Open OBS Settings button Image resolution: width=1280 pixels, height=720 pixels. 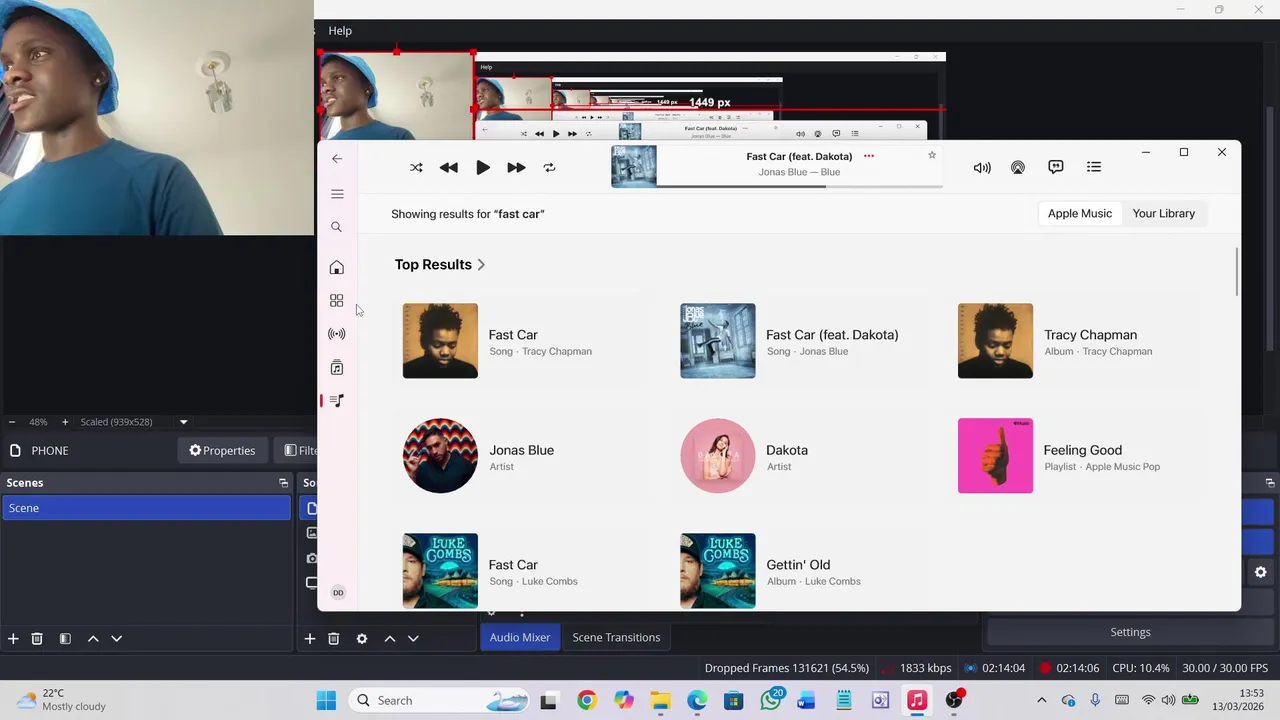1131,632
